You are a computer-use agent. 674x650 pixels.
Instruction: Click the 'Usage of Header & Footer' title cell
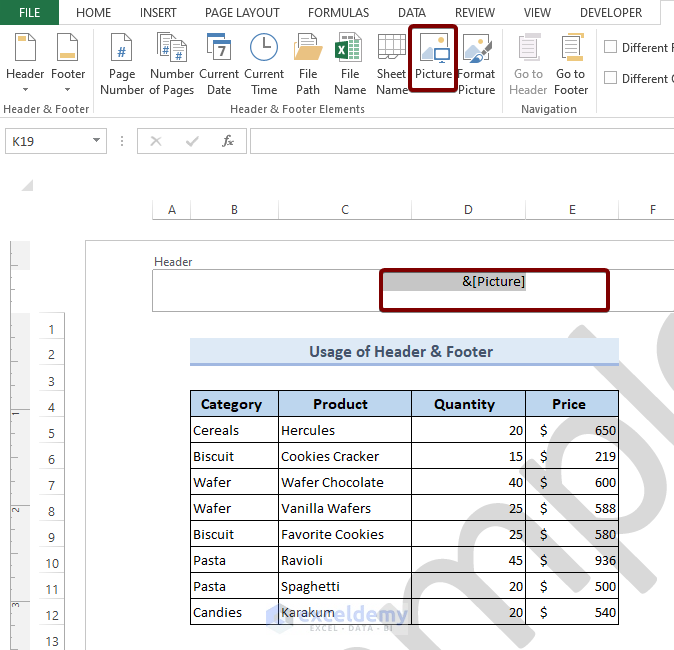(x=404, y=352)
